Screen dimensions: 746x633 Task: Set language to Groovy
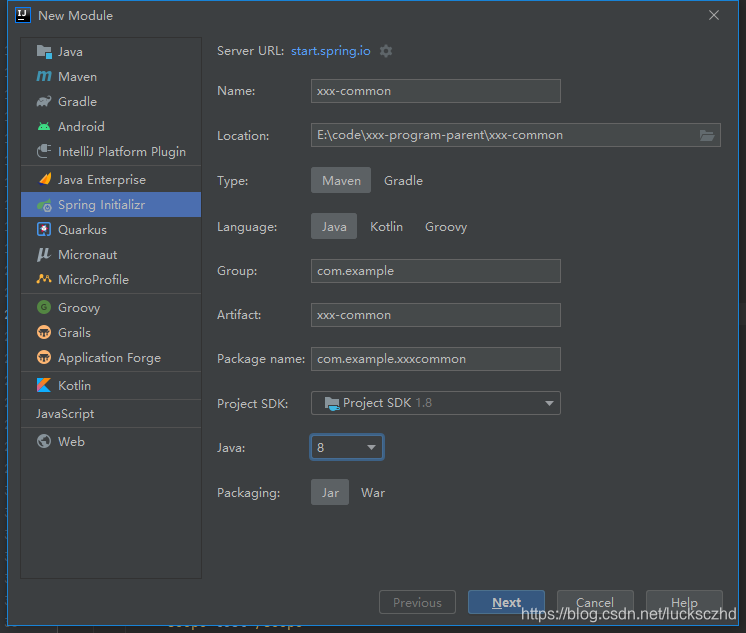446,227
